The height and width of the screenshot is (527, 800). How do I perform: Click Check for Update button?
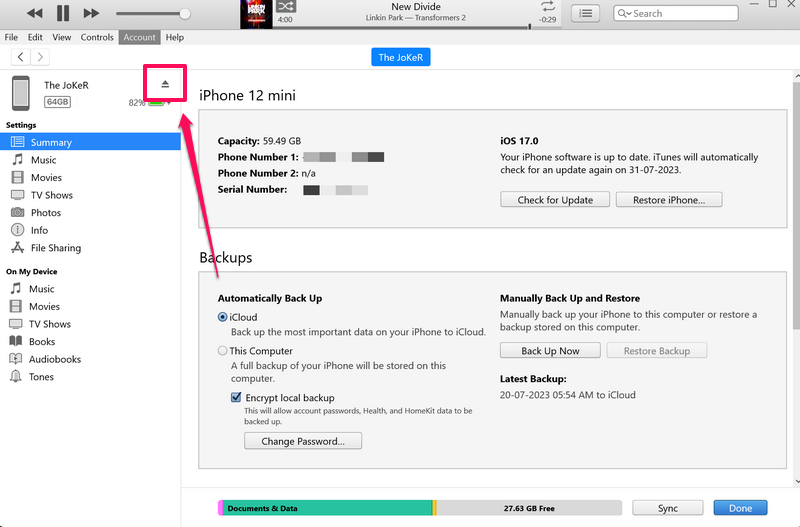click(x=555, y=199)
